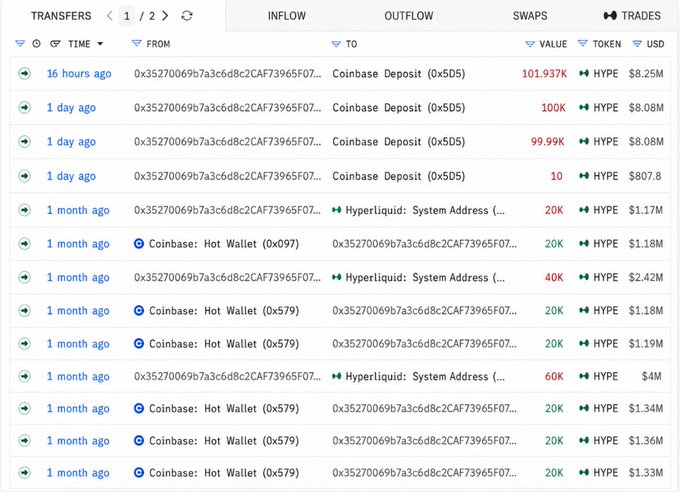Open Coinbase Deposit (0x5D5) in the 99.99K row

pyautogui.click(x=399, y=142)
